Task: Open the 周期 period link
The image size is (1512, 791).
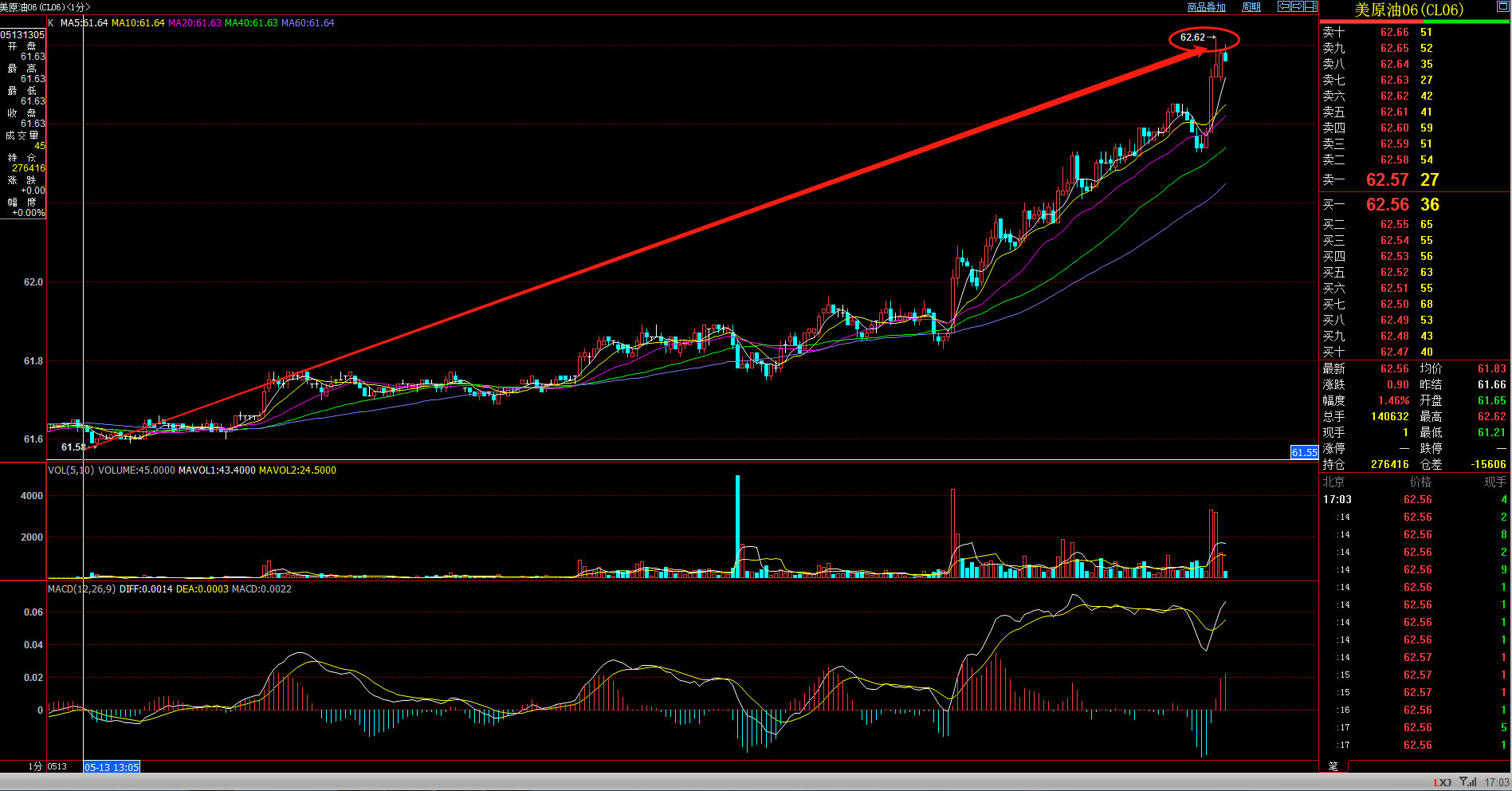Action: tap(1251, 7)
